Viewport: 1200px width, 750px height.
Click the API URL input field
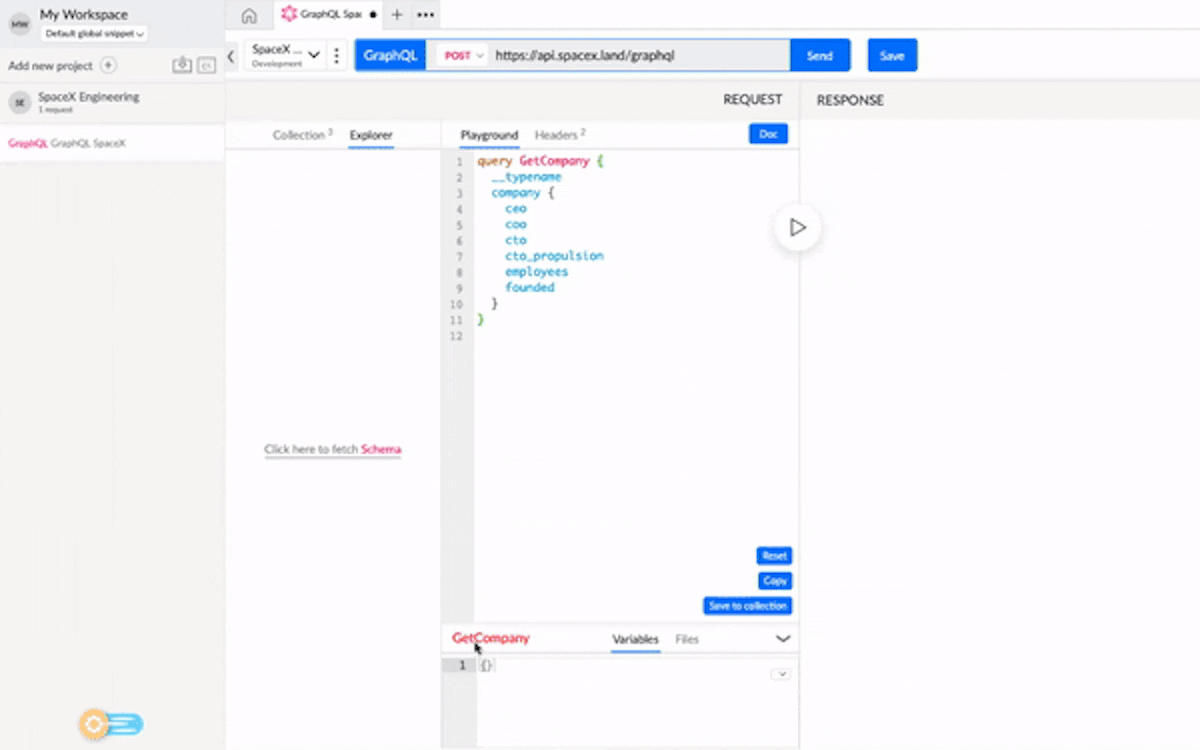pos(640,56)
